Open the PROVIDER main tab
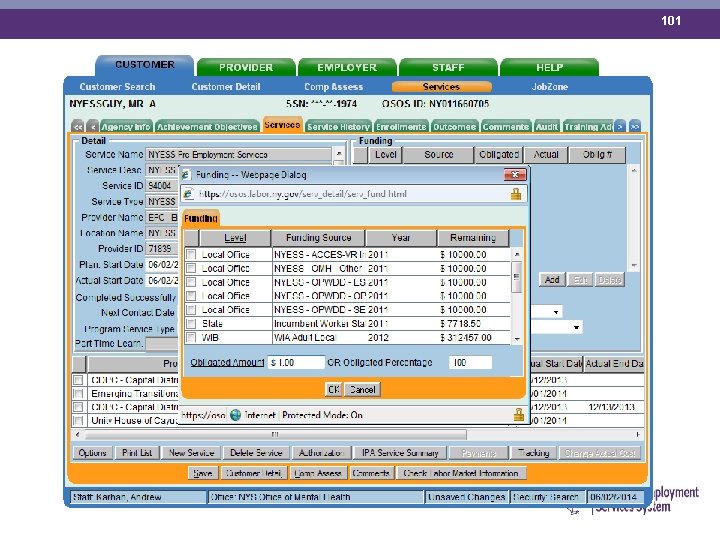 pos(246,68)
